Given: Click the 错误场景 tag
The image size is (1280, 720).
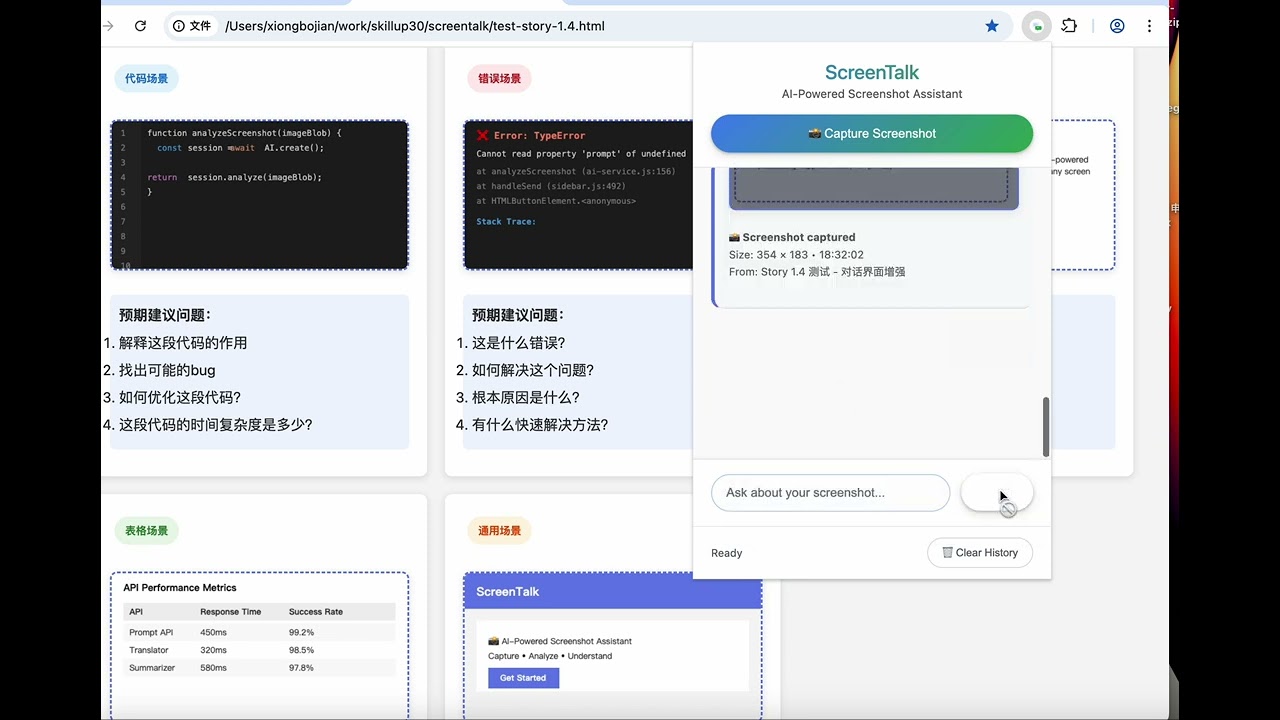Looking at the screenshot, I should [499, 78].
